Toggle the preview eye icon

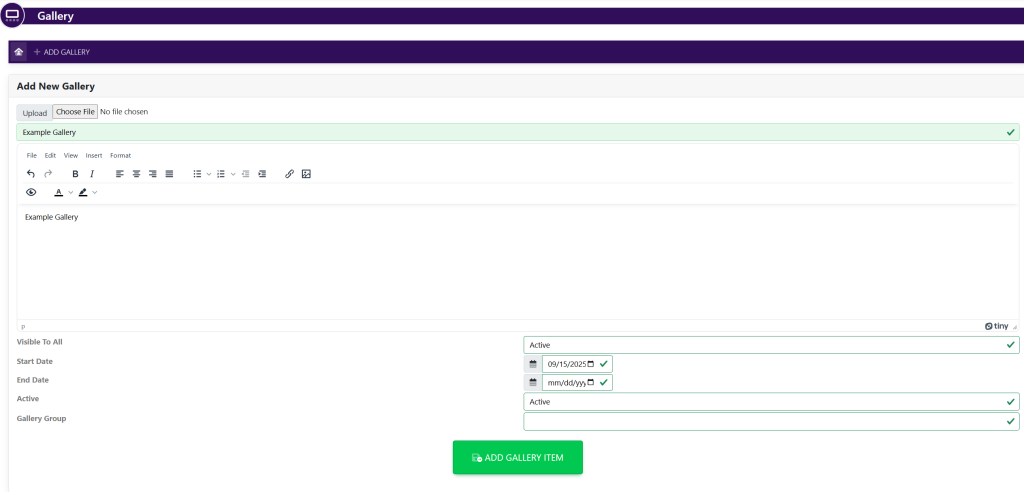click(31, 192)
